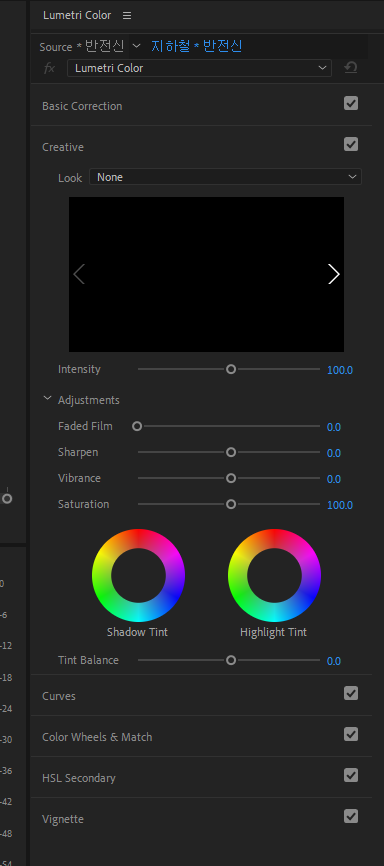
Task: Click the Sharpen slider handle
Action: click(x=231, y=452)
